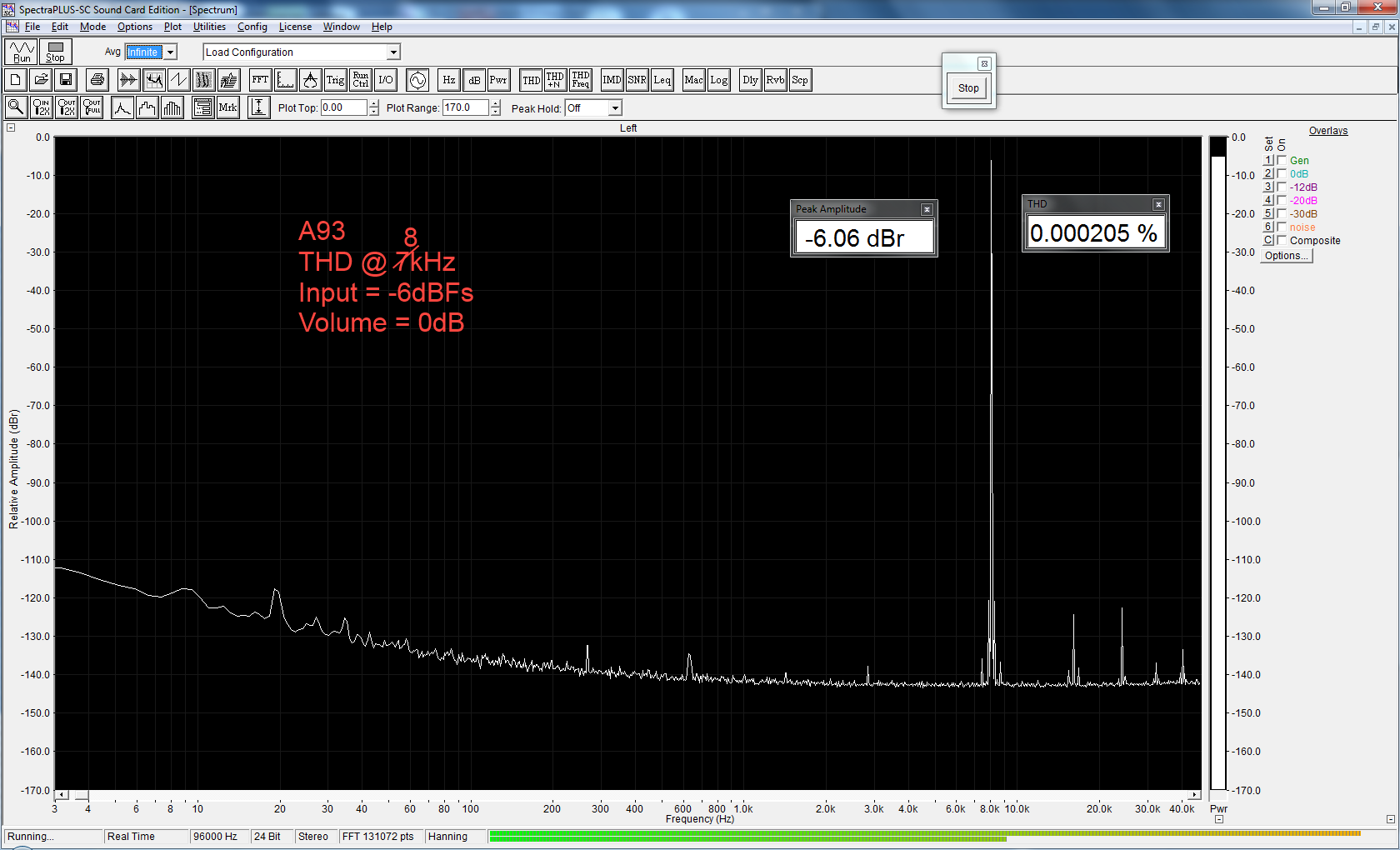
Task: Set the composite overlay with 'C' button
Action: coord(1268,240)
